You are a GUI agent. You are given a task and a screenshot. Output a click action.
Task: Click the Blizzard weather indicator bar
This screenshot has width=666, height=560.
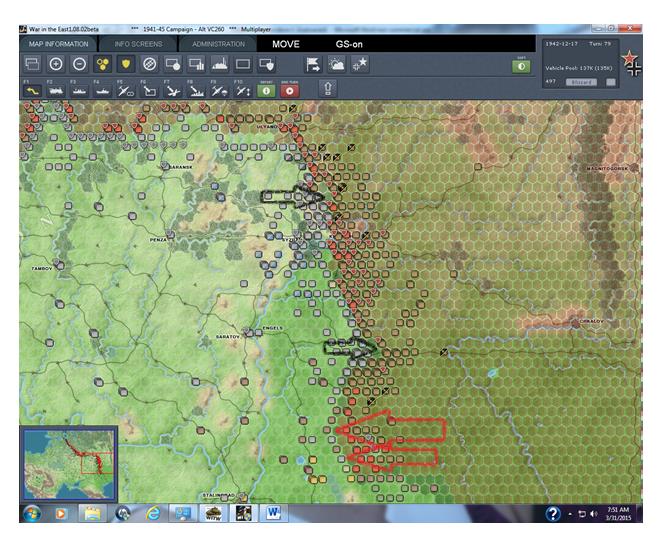[x=581, y=82]
